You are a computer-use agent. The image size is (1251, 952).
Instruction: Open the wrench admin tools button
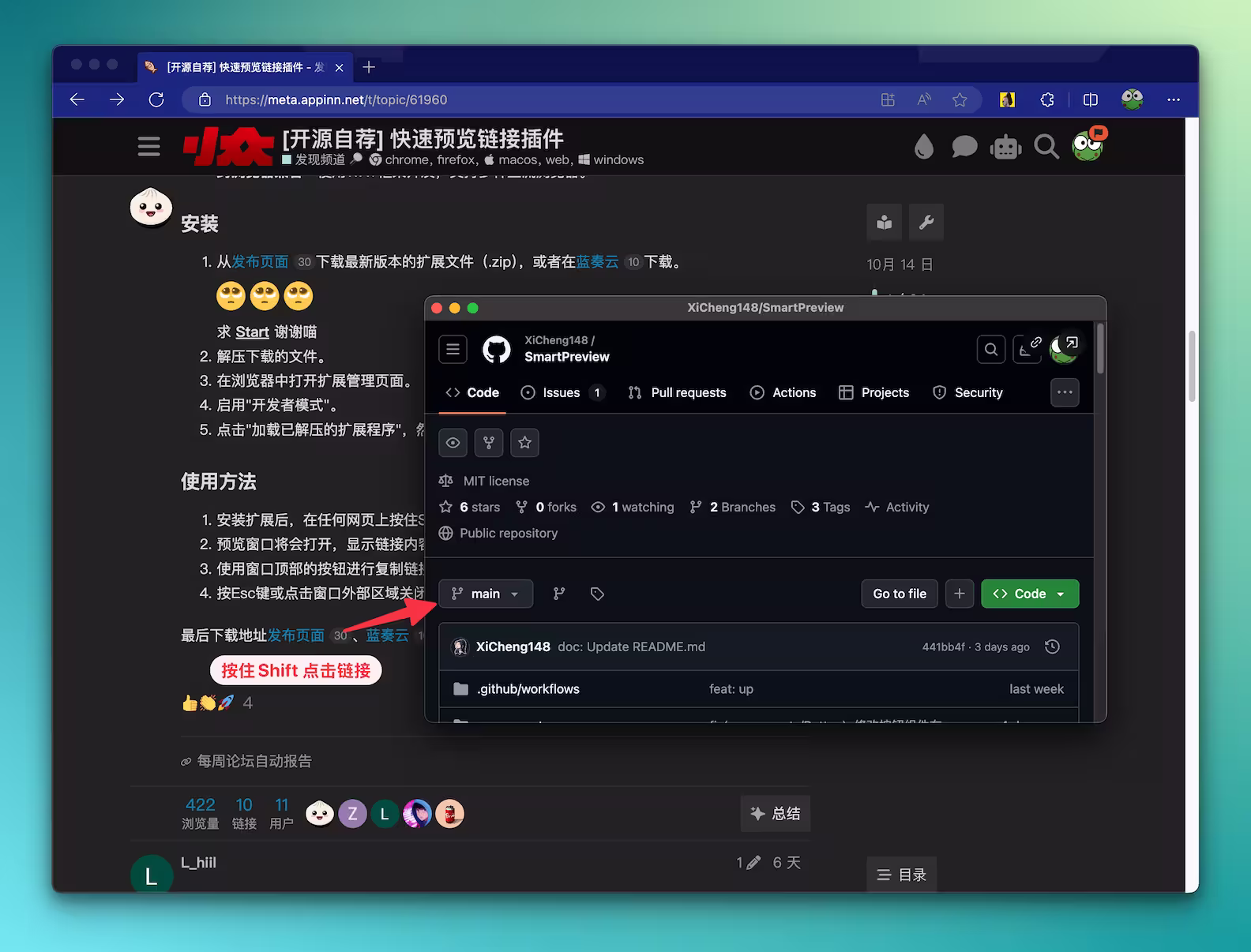pos(926,223)
